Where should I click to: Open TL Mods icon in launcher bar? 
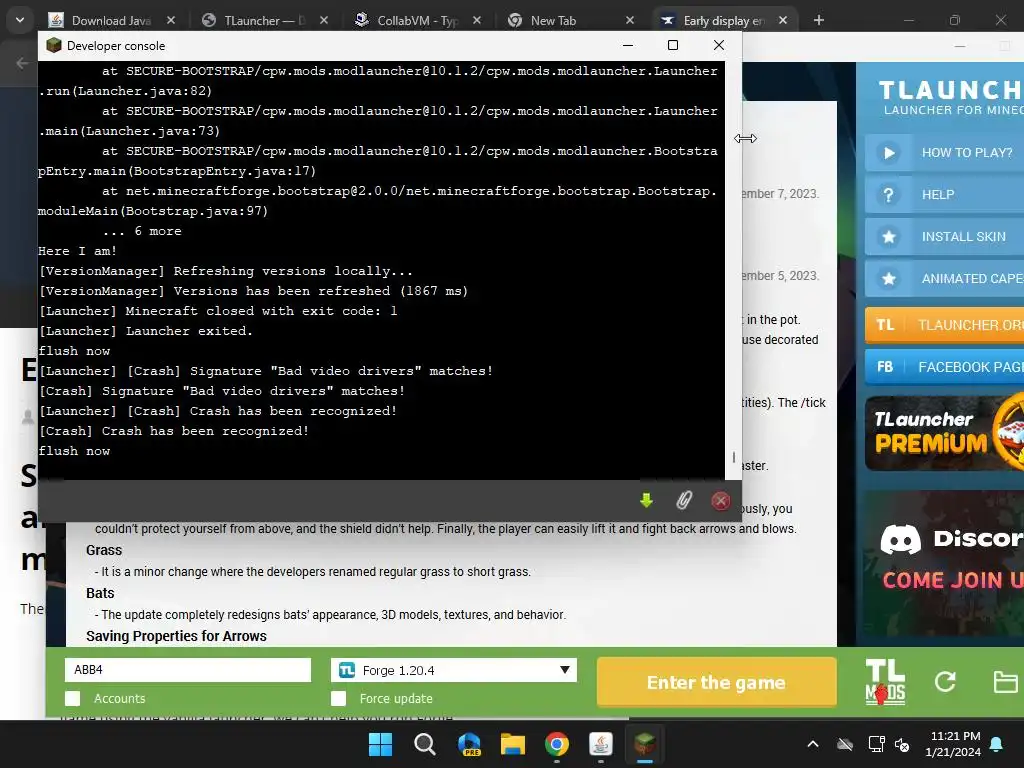[885, 682]
